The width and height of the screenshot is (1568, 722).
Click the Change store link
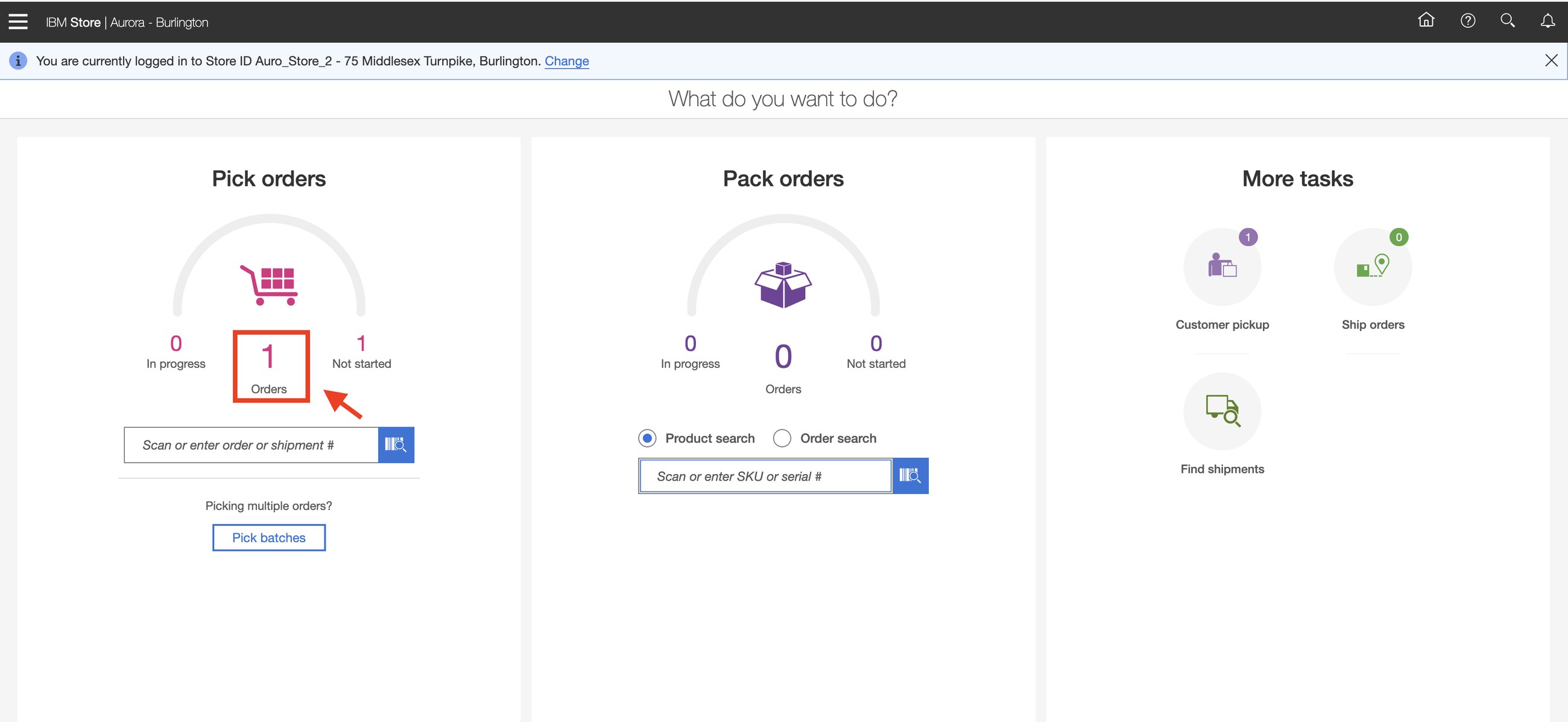point(566,61)
